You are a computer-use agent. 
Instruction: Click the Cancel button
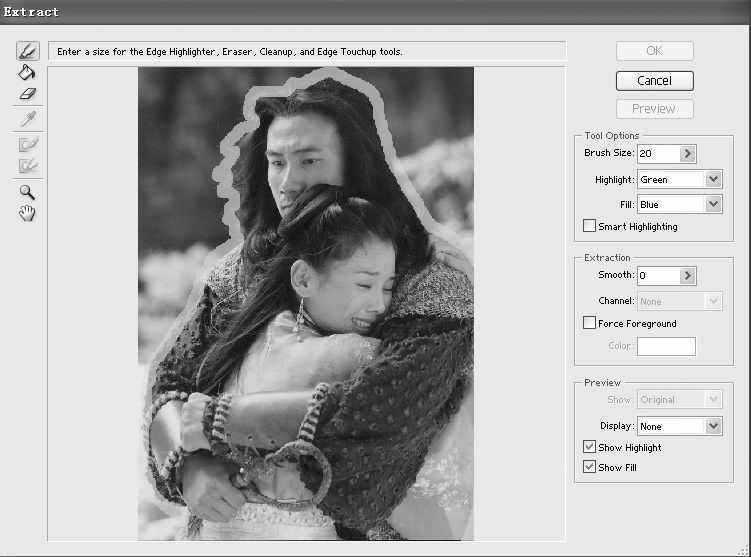tap(654, 81)
